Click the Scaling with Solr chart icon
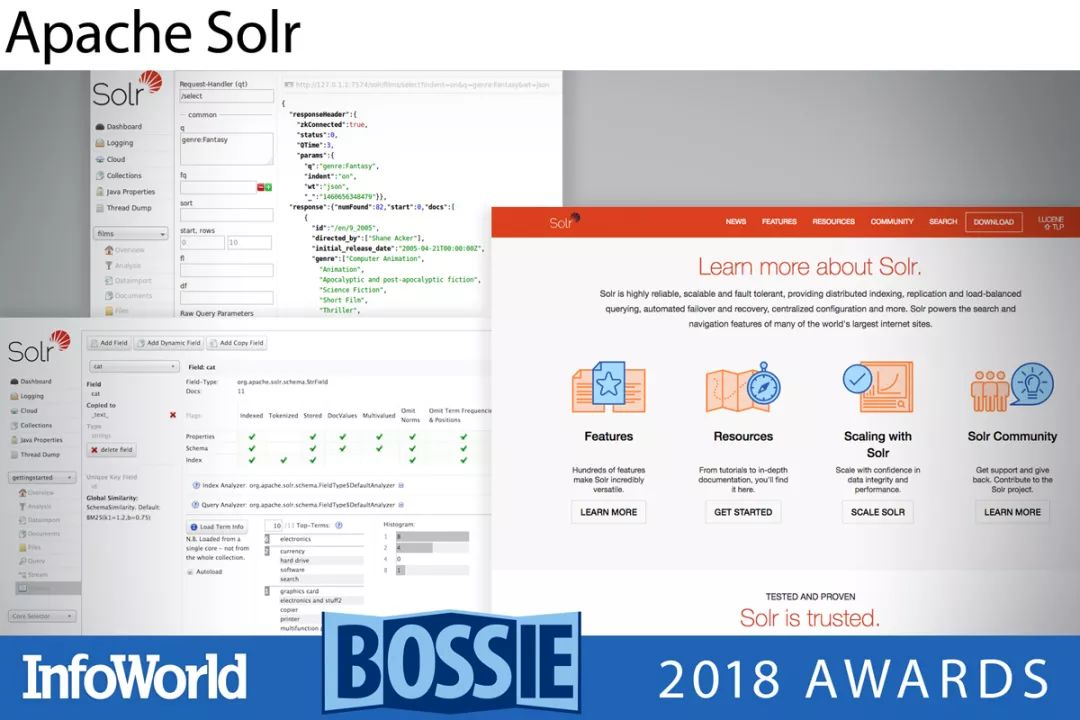1080x720 pixels. (x=878, y=387)
